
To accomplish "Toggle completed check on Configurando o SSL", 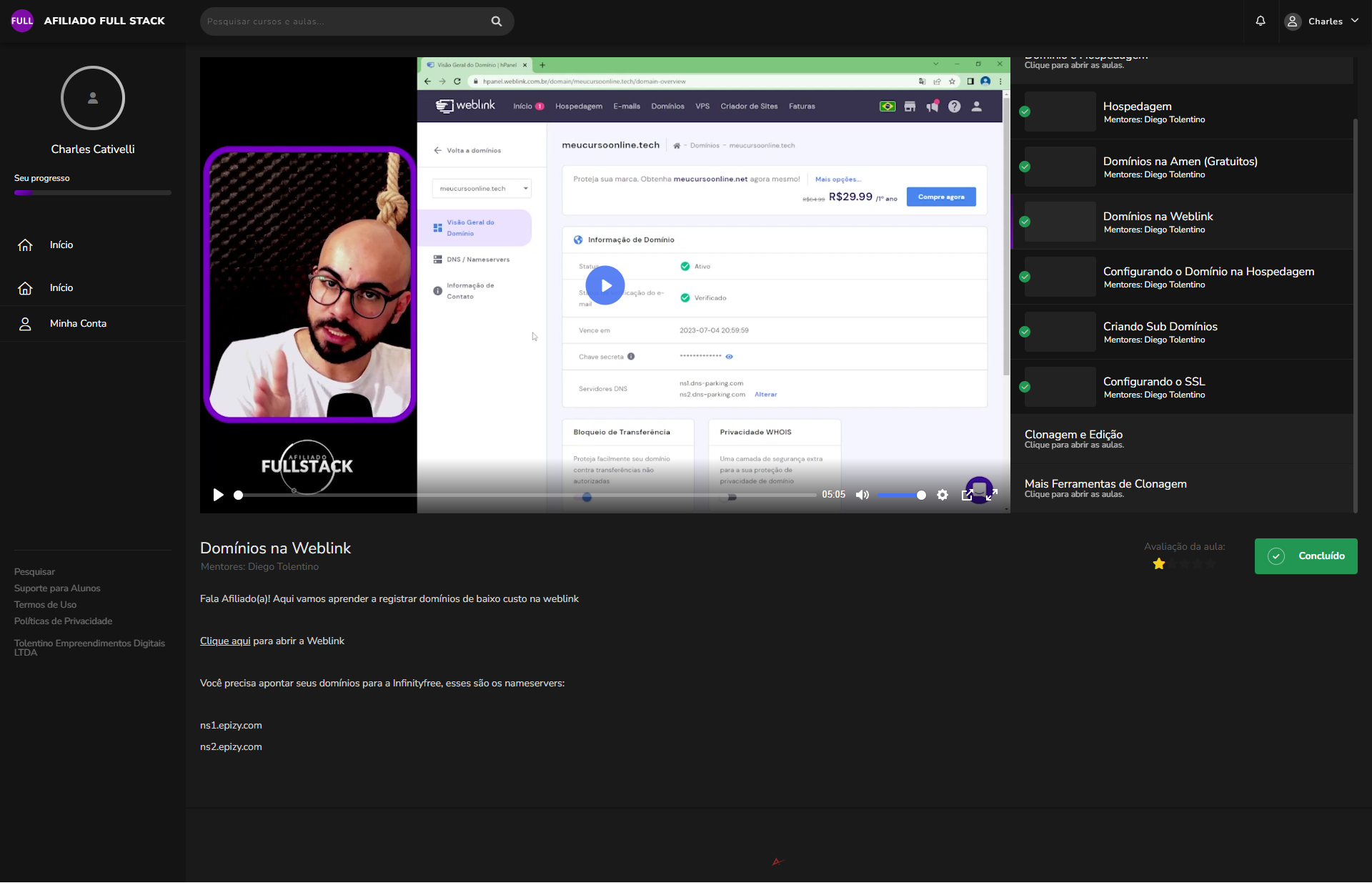I will (x=1025, y=387).
